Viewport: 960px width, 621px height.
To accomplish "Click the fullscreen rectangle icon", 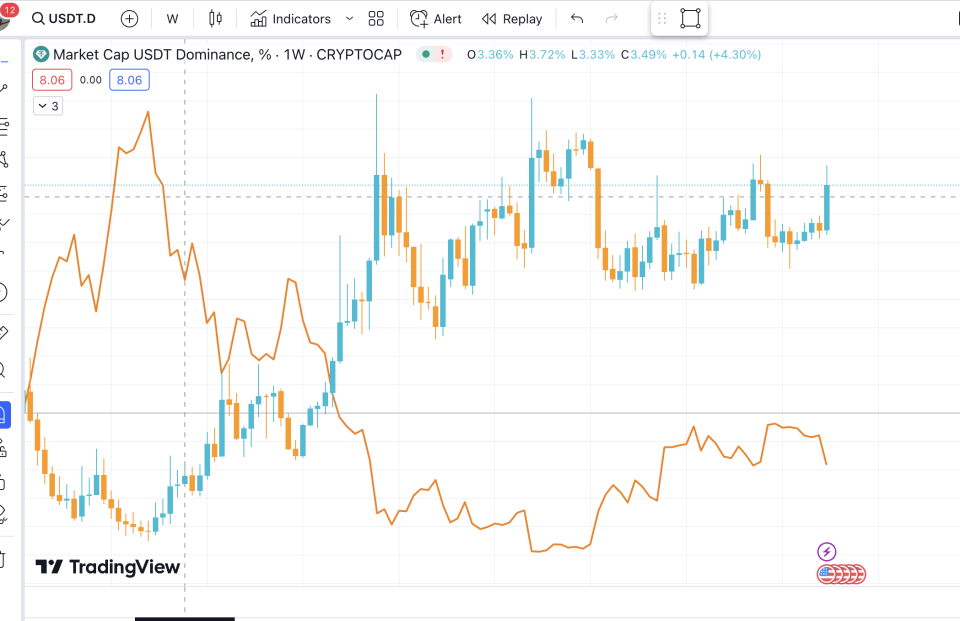I will click(690, 19).
